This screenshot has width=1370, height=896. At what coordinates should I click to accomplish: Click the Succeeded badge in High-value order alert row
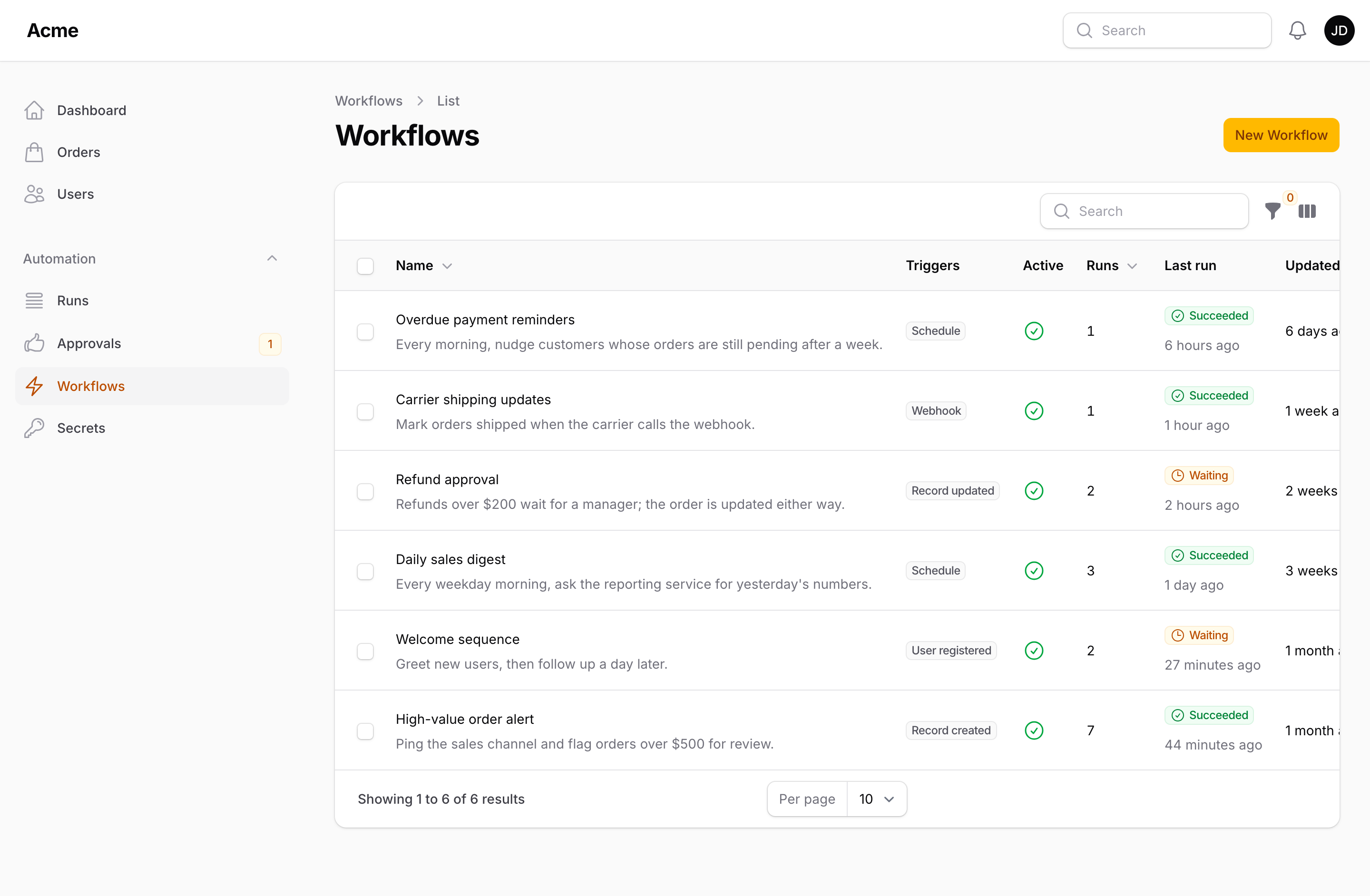tap(1209, 715)
